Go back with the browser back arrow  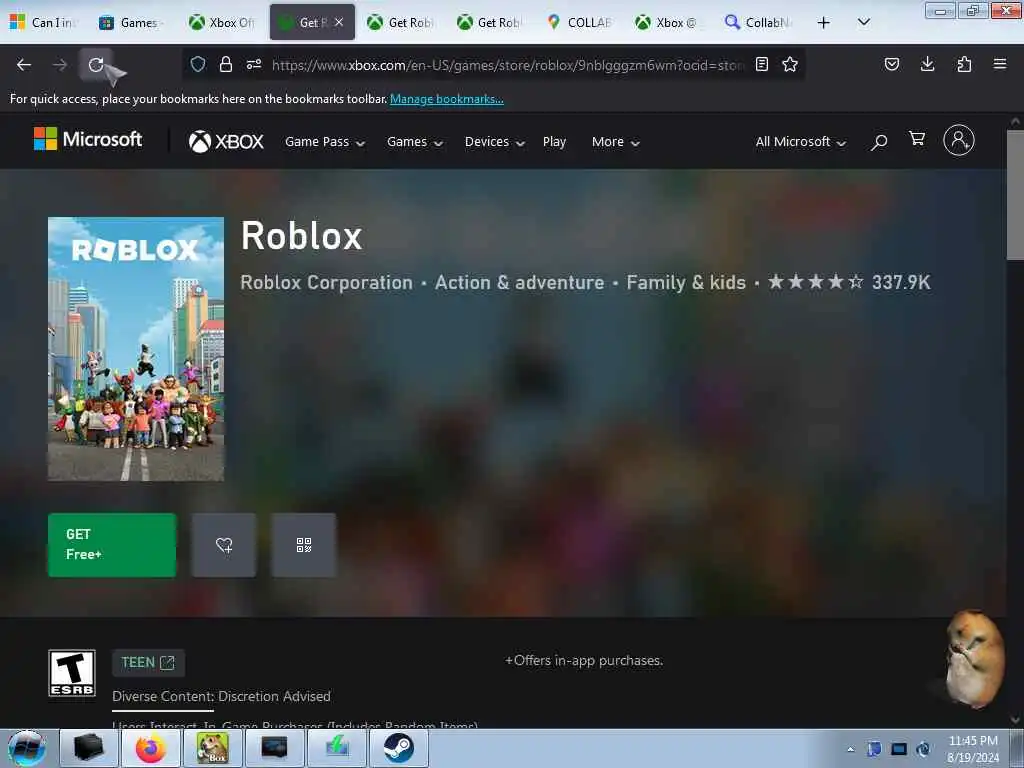24,65
